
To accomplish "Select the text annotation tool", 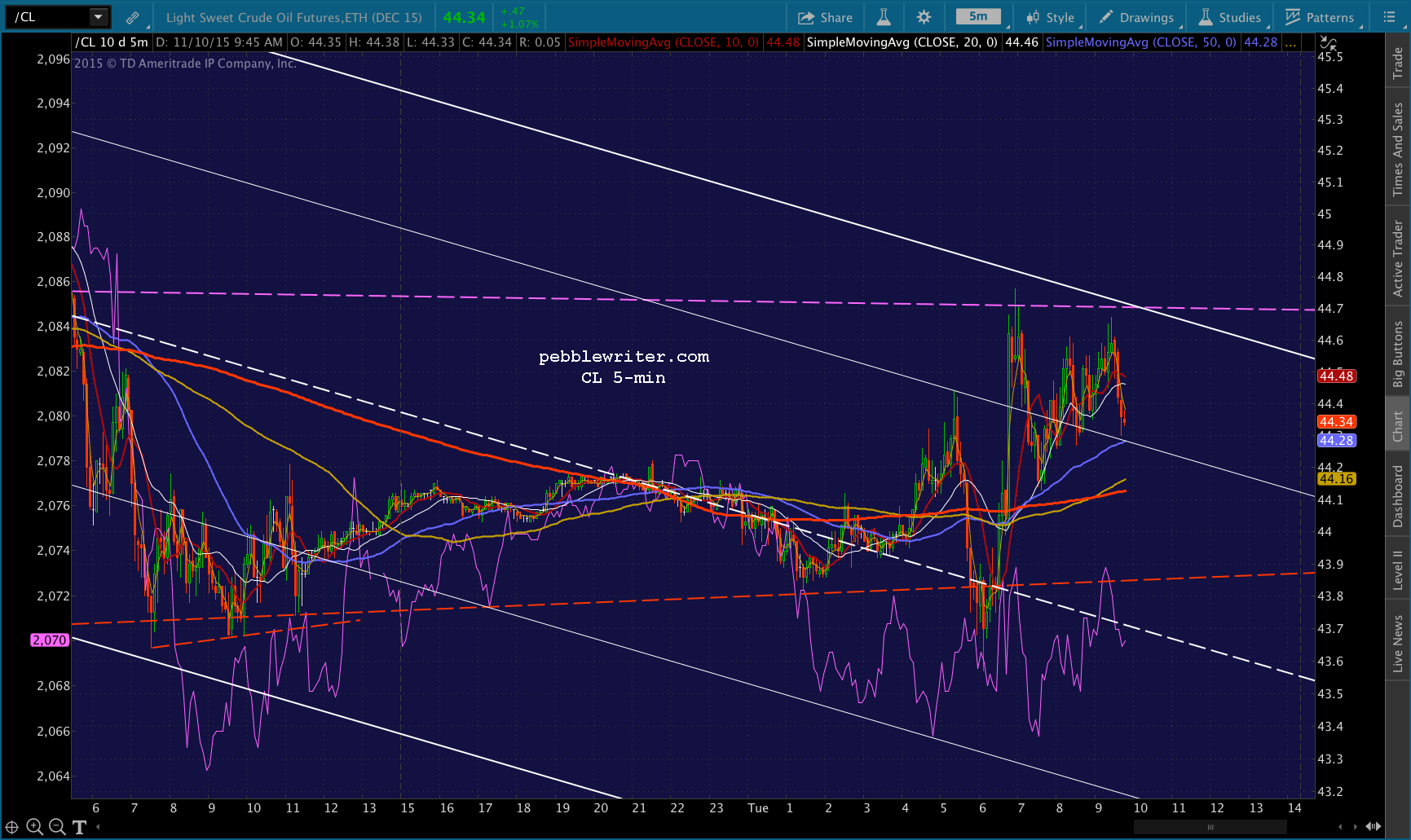I will 79,827.
